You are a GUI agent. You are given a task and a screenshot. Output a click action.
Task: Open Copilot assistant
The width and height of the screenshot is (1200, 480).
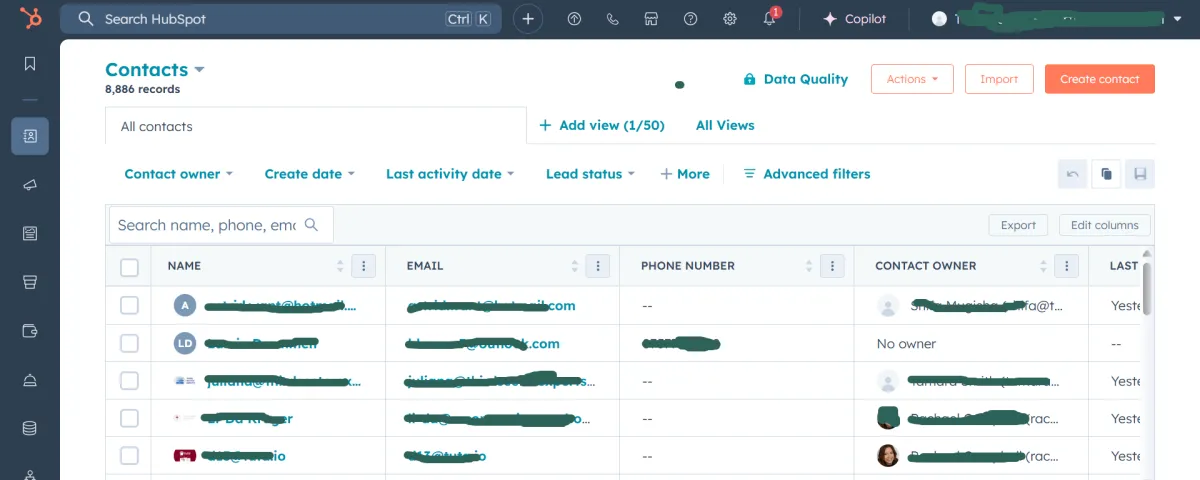click(854, 19)
